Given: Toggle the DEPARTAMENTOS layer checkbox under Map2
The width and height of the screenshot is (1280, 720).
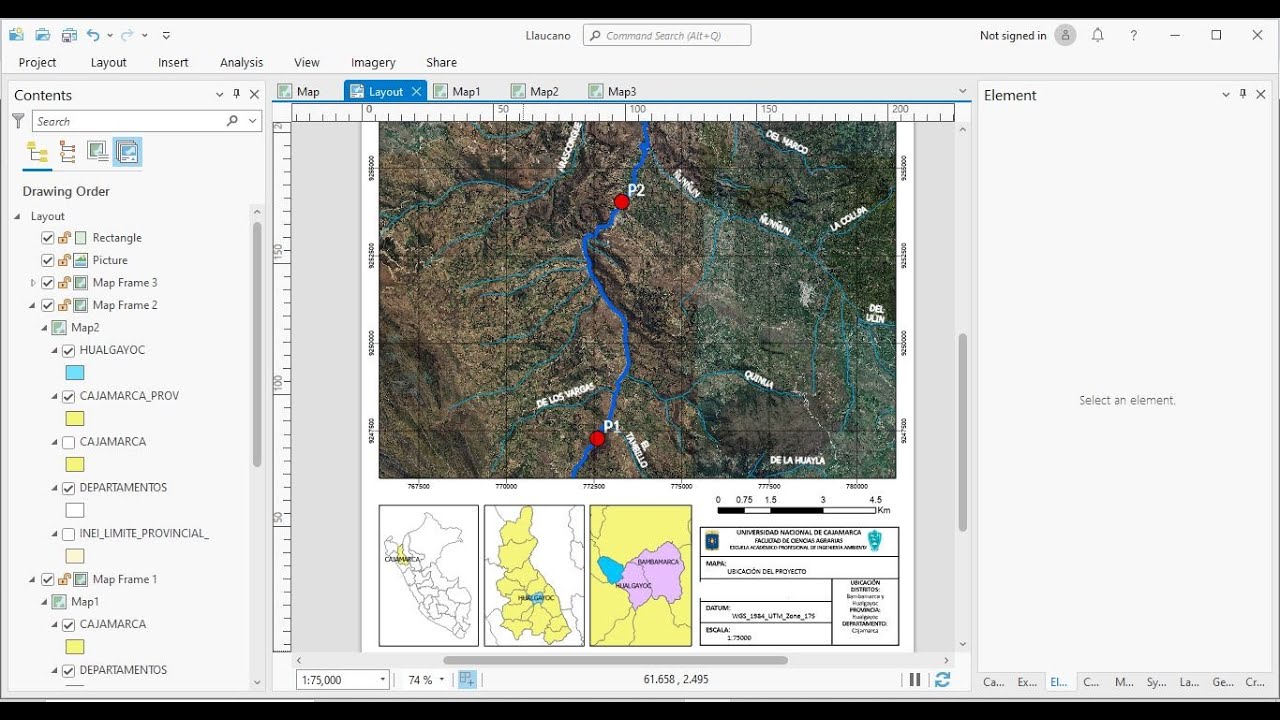Looking at the screenshot, I should (69, 488).
